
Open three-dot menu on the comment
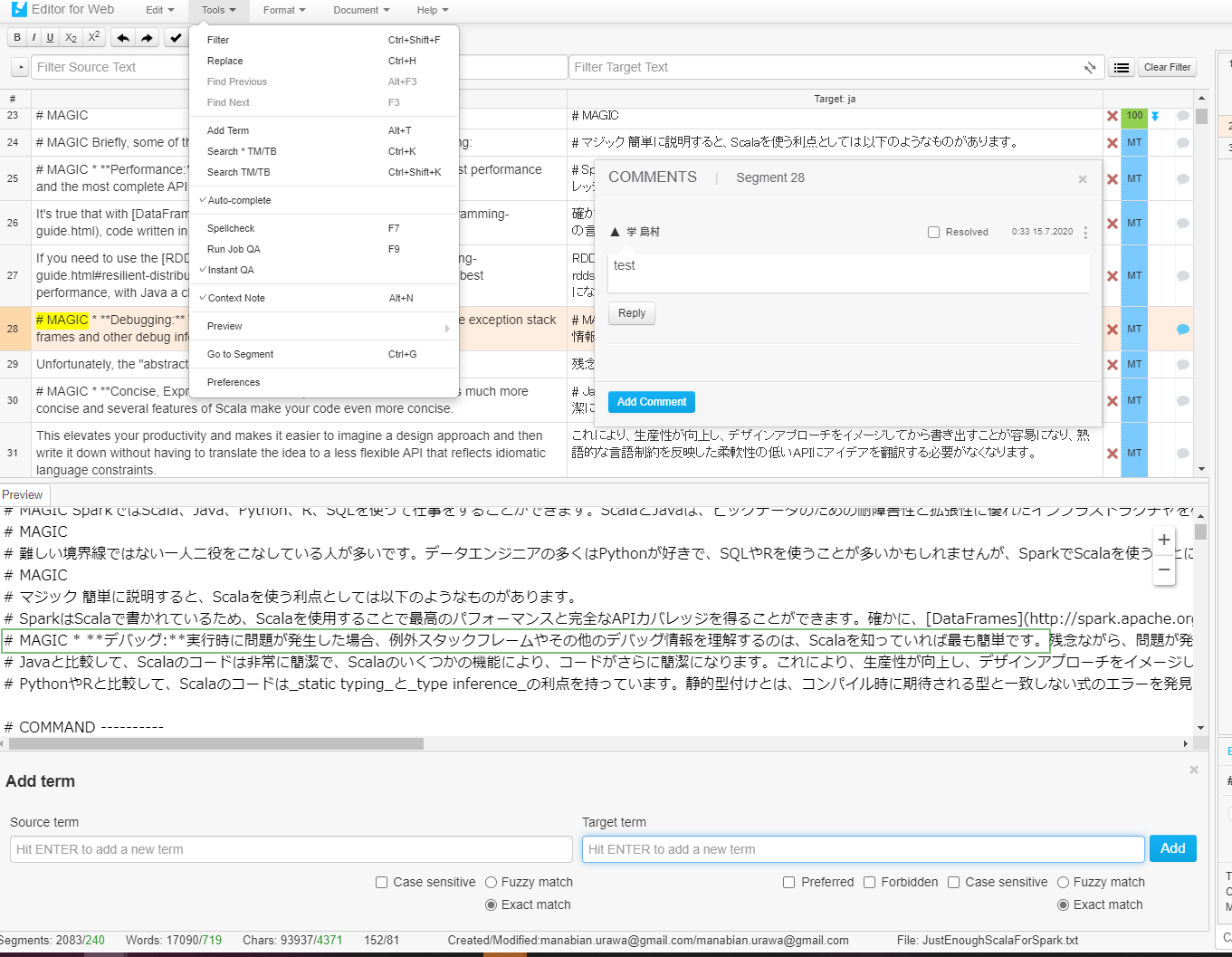click(x=1085, y=233)
